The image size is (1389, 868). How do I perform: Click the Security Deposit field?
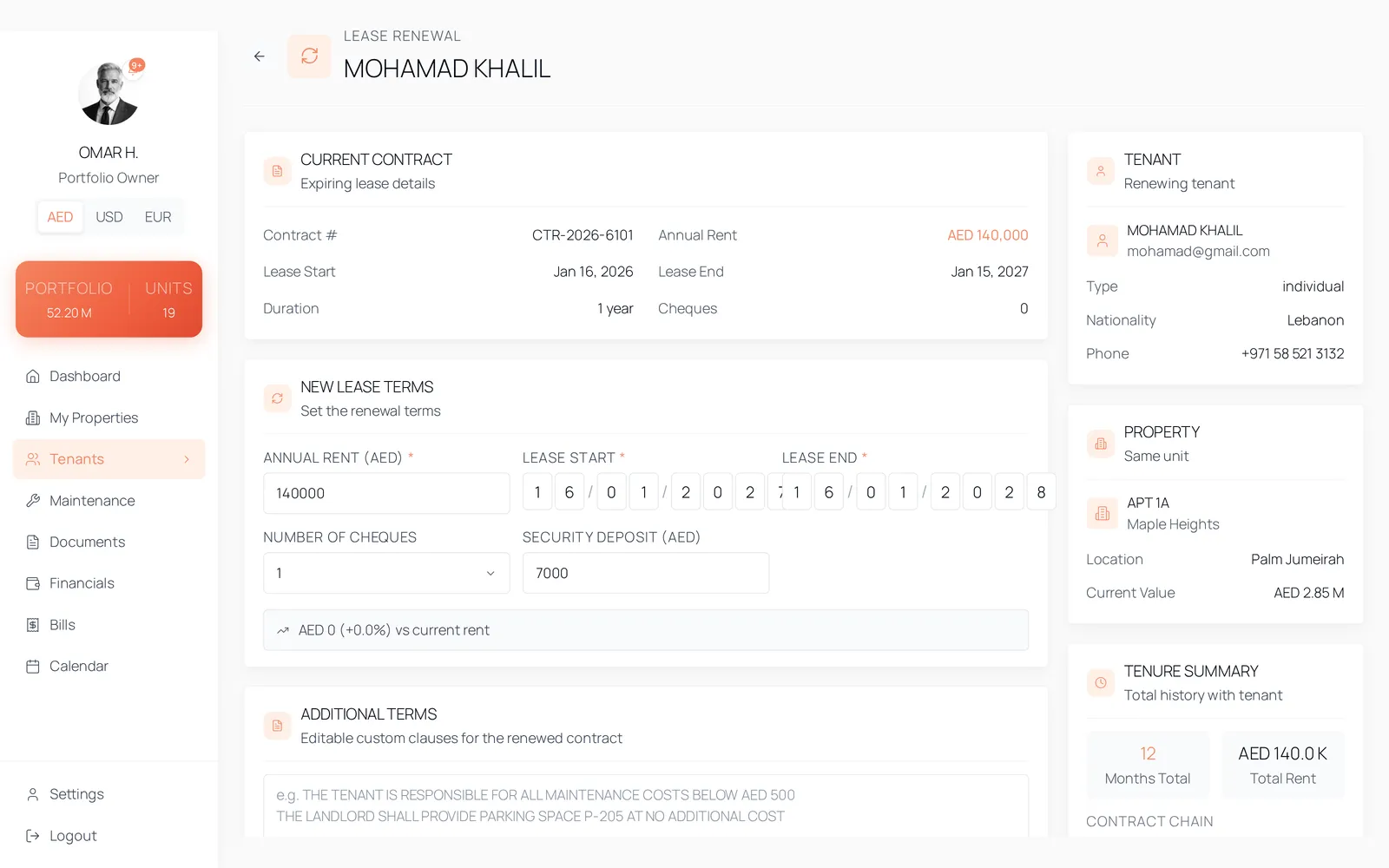pyautogui.click(x=646, y=573)
